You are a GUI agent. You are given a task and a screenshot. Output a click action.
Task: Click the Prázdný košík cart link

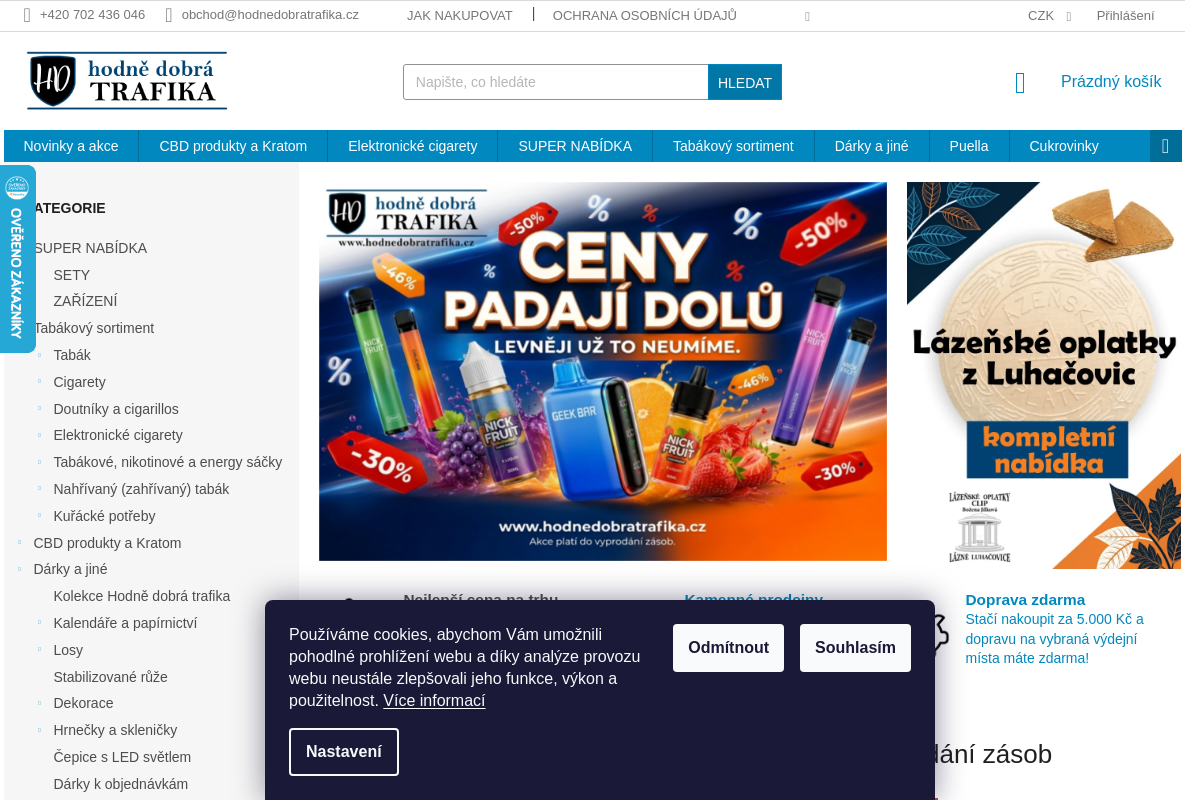[x=1111, y=82]
